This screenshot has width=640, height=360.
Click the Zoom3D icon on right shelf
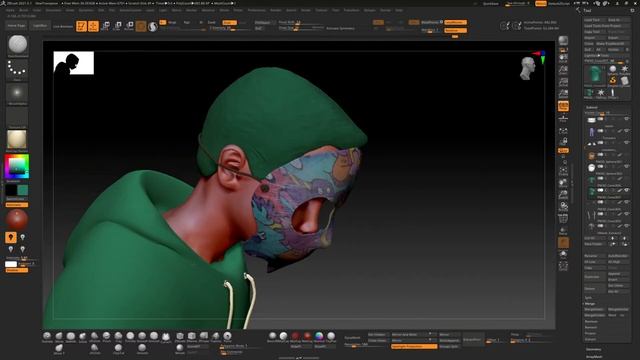[x=563, y=194]
